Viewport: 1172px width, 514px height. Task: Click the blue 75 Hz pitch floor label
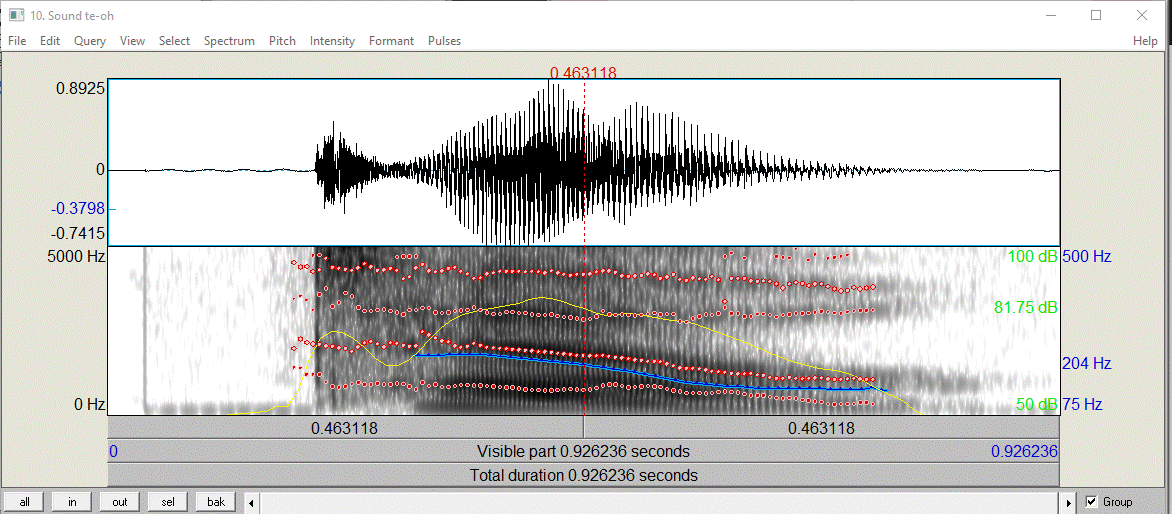point(1082,405)
